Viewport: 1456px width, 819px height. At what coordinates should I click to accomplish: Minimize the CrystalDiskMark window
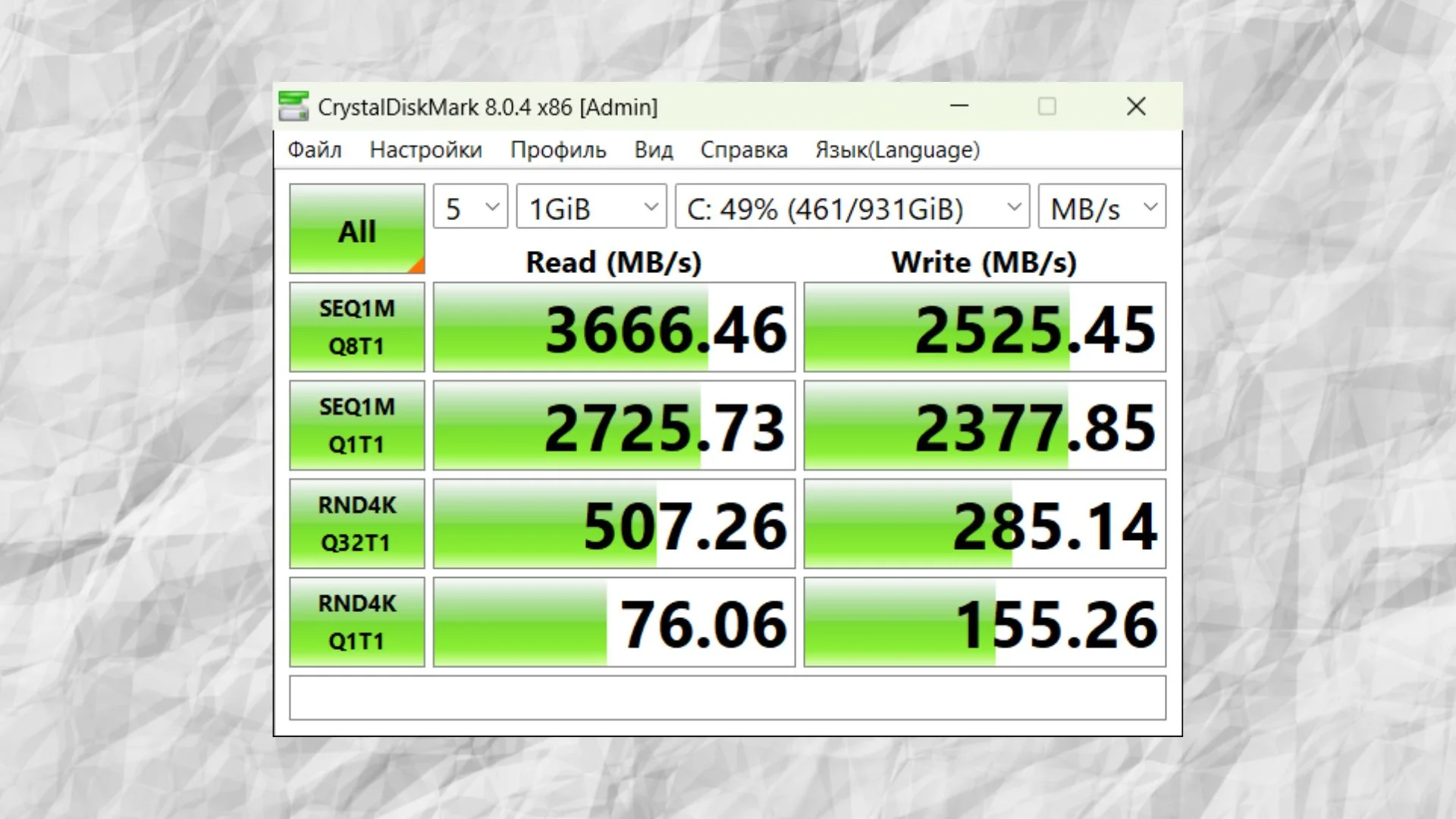point(959,106)
